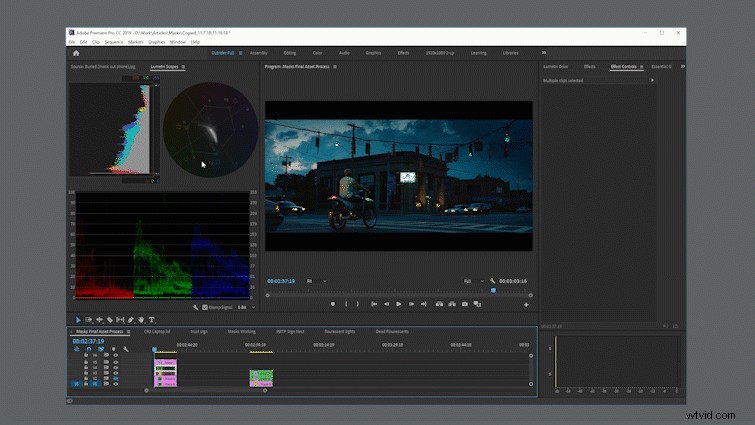Select the Type tool
Viewport: 755px width, 425px height.
pyautogui.click(x=152, y=320)
